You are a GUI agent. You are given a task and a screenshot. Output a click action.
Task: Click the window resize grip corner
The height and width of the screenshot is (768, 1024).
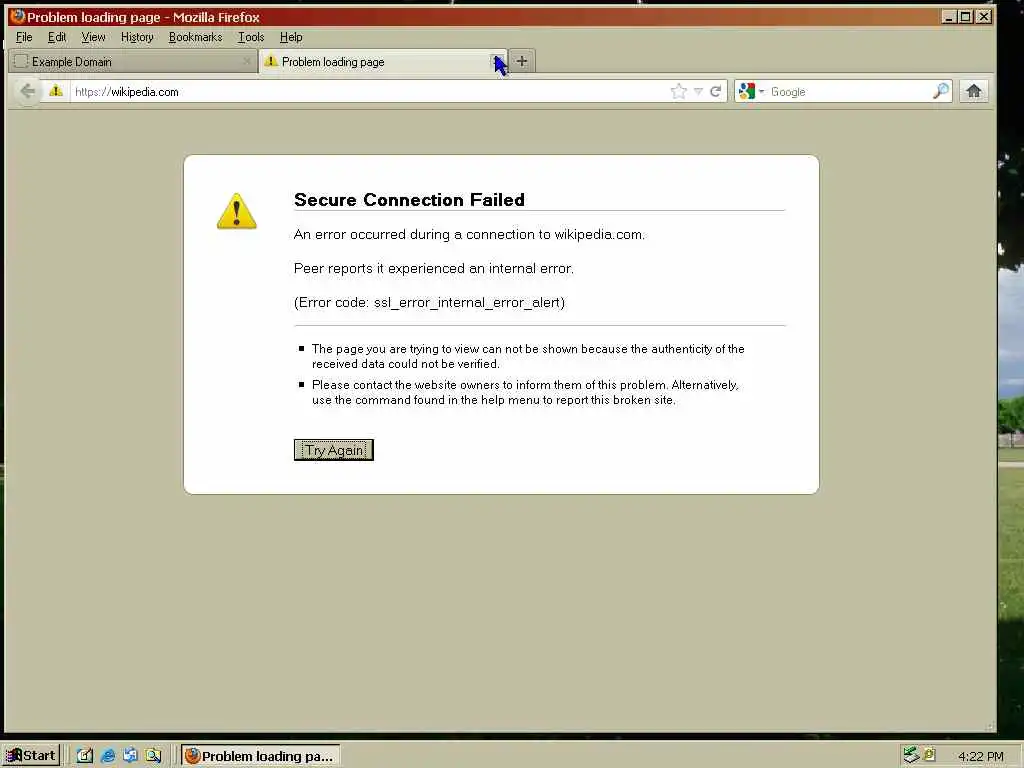[989, 726]
